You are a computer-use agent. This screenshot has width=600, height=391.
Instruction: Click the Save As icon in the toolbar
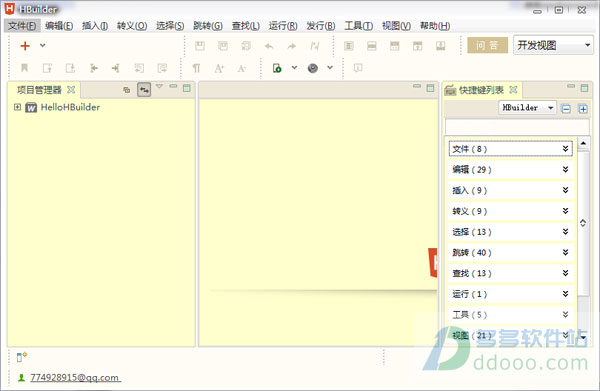click(x=223, y=46)
